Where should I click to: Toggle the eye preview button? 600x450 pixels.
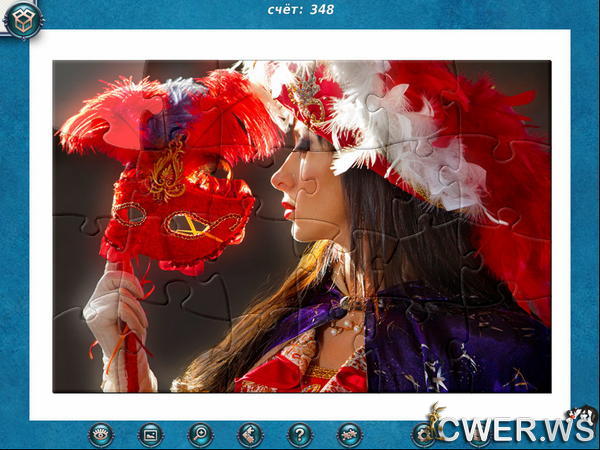point(101,434)
